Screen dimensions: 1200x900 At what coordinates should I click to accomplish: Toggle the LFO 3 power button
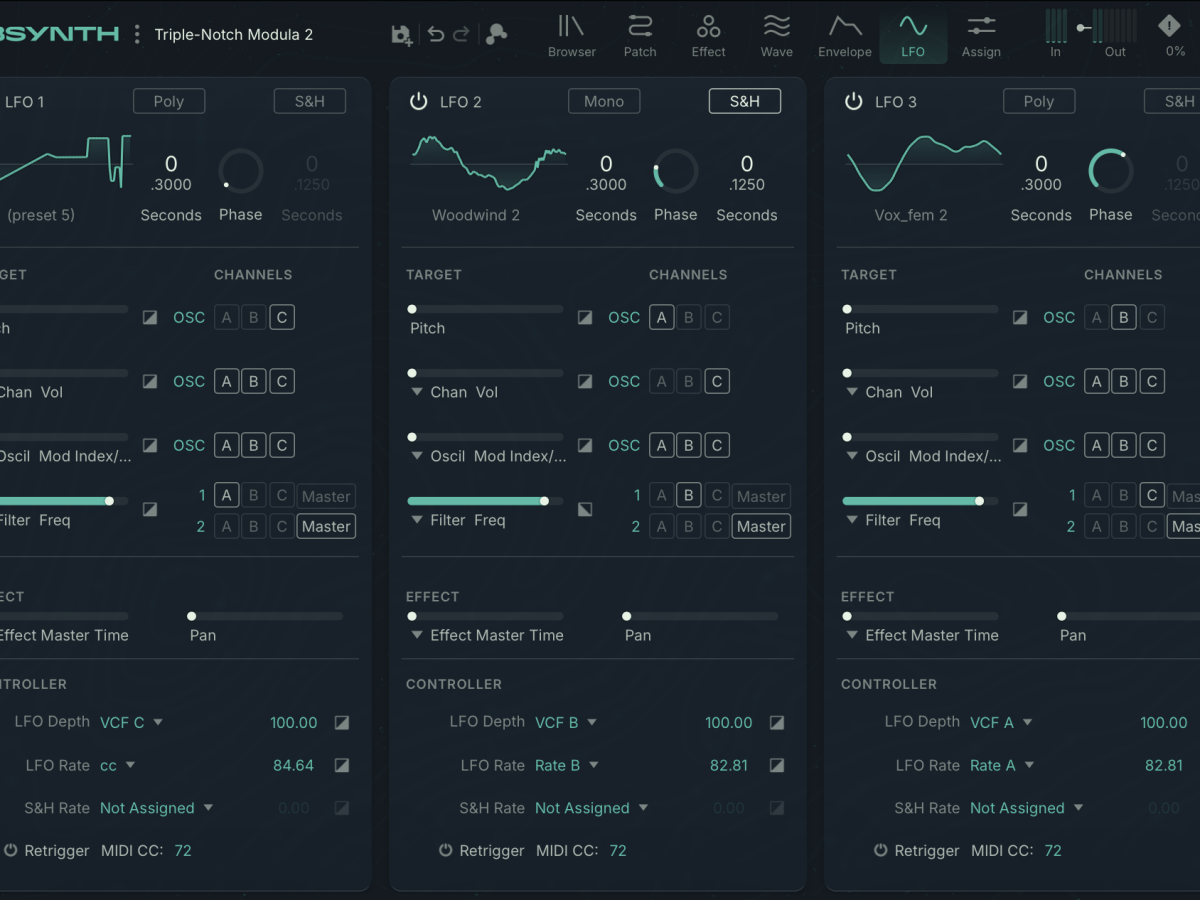pos(853,101)
